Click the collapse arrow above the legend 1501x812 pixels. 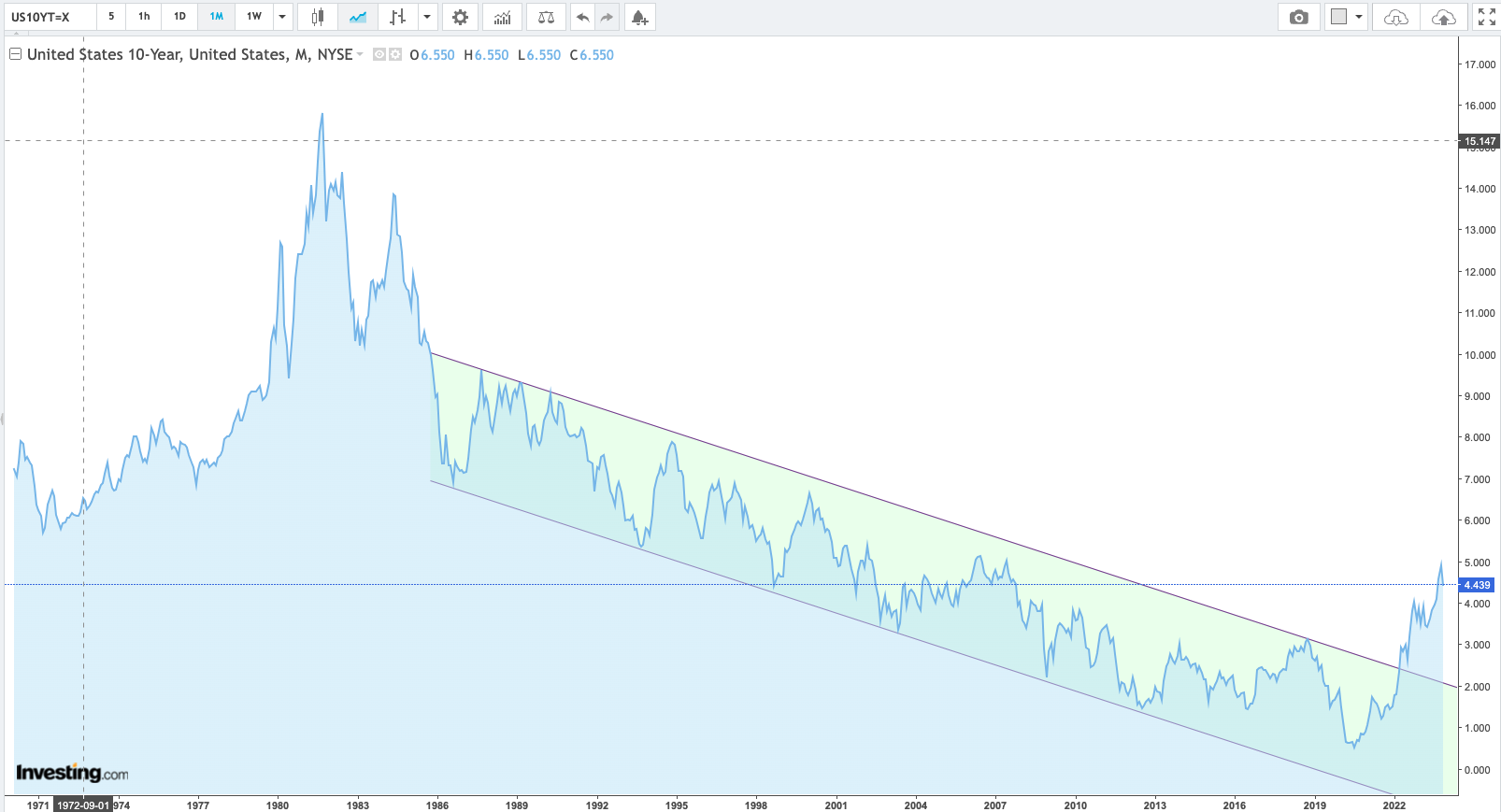pyautogui.click(x=16, y=34)
